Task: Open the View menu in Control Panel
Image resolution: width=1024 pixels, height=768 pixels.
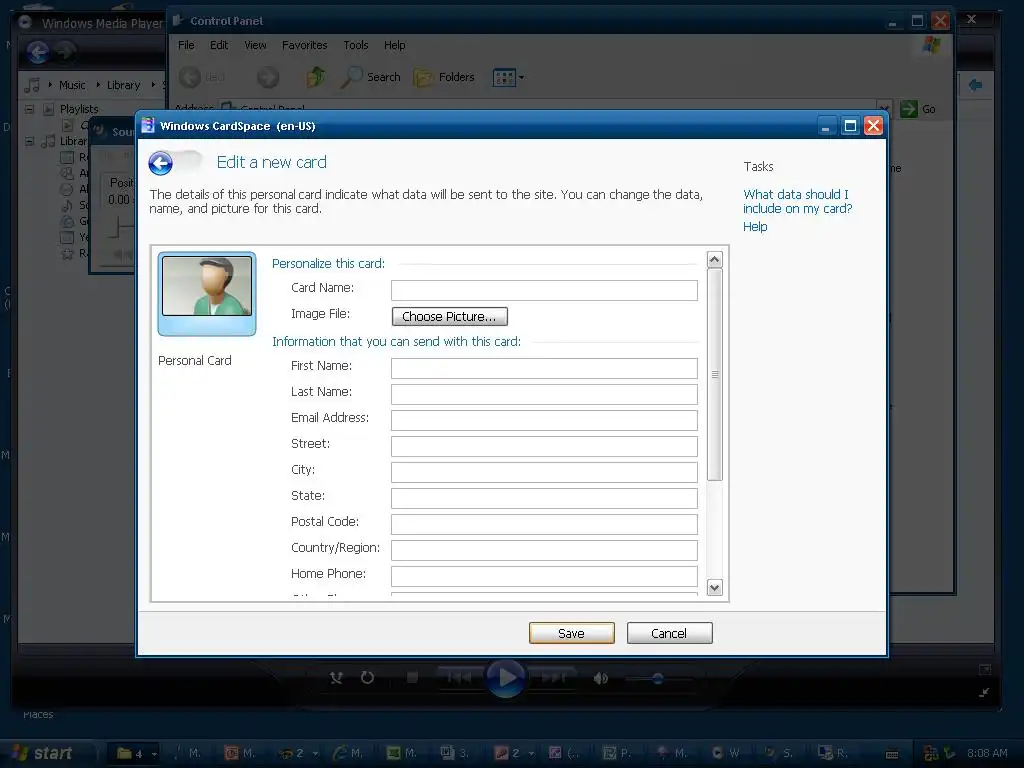Action: [255, 45]
